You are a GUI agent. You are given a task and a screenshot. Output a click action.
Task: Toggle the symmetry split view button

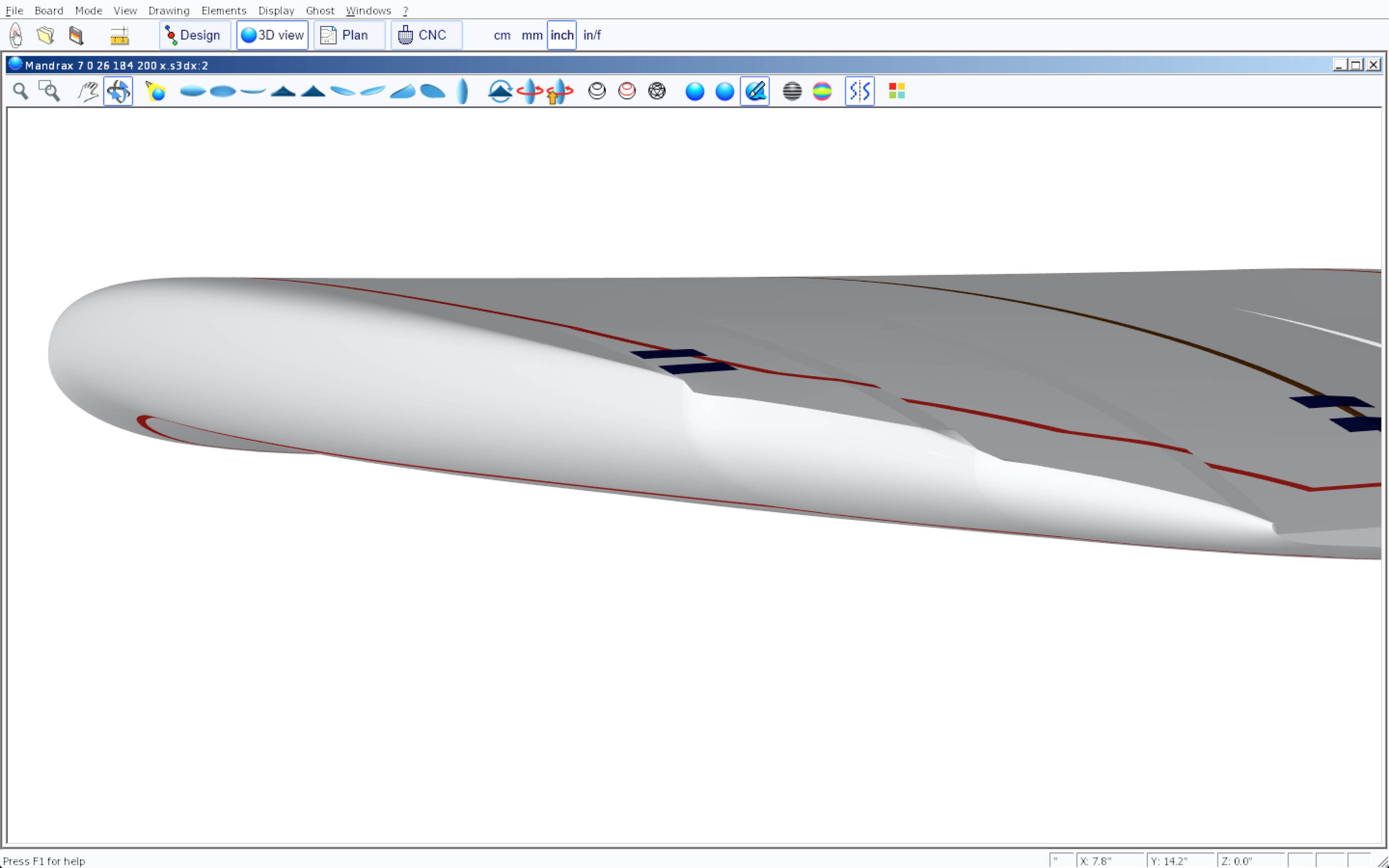point(859,91)
